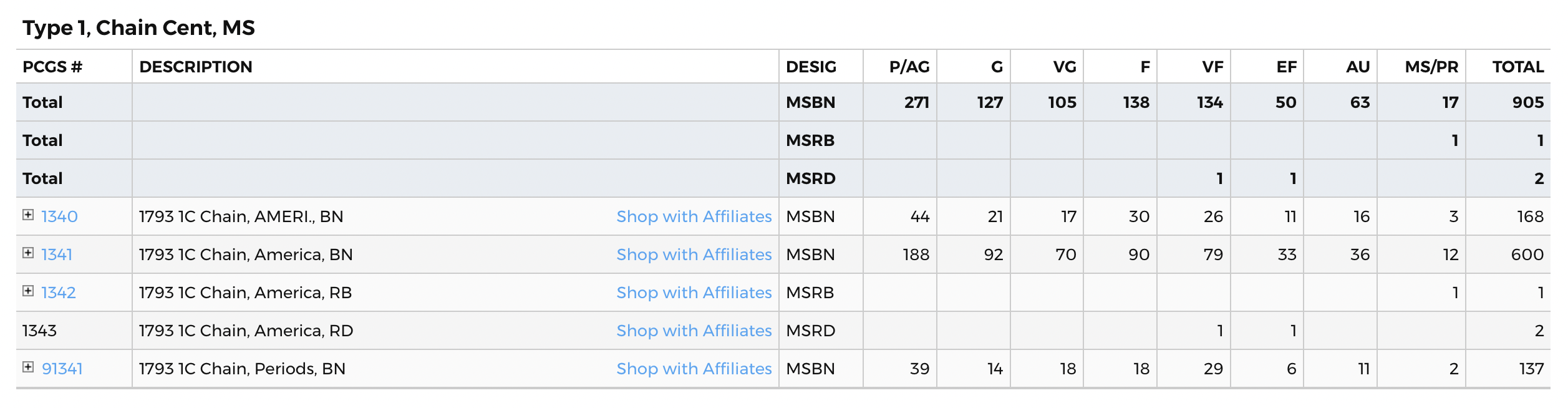Viewport: 1568px width, 408px height.
Task: Click the MS/PR column header
Action: pos(1431,67)
